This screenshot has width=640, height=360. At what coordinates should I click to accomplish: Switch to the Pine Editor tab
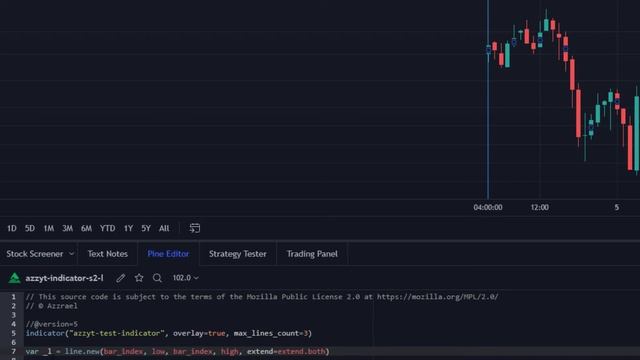click(x=168, y=254)
